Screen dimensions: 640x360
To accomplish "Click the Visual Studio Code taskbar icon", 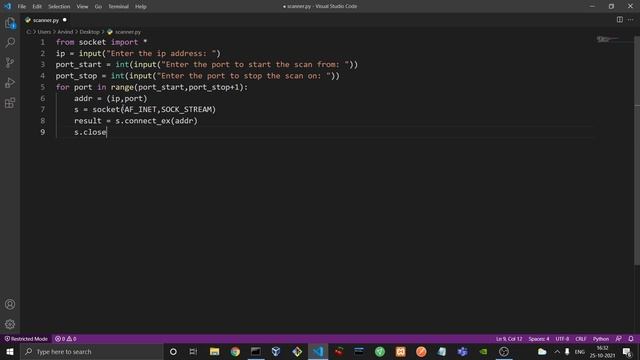I will coord(318,351).
